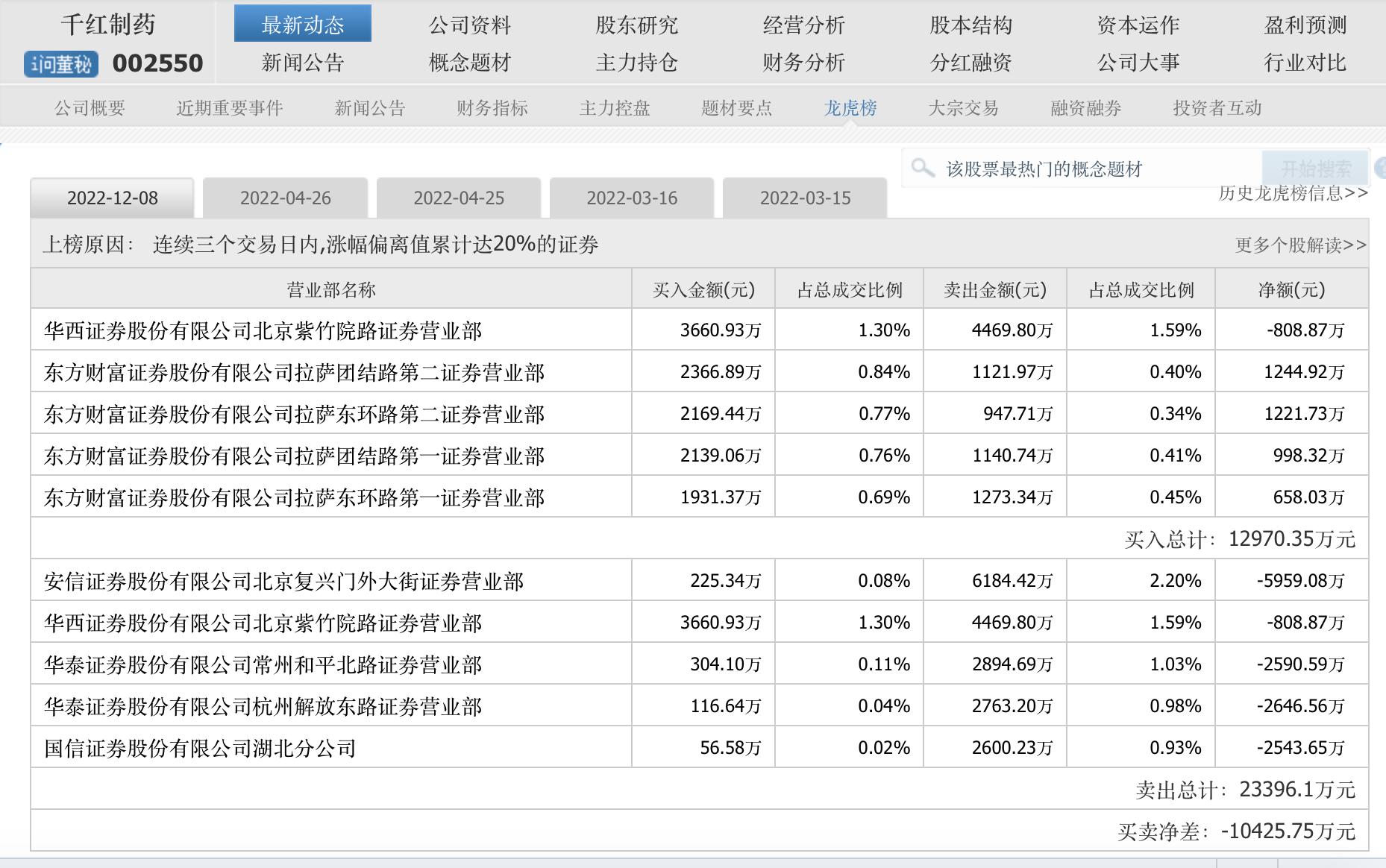
Task: Select 东方财富证券 拉萨团结路第一证券营业部 row name
Action: point(295,456)
